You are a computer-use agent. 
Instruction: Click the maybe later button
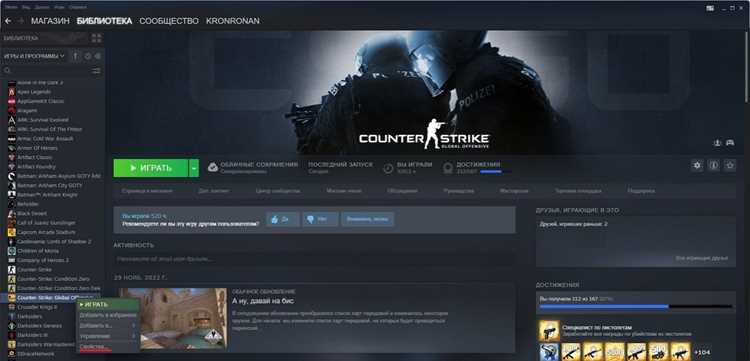(x=367, y=219)
